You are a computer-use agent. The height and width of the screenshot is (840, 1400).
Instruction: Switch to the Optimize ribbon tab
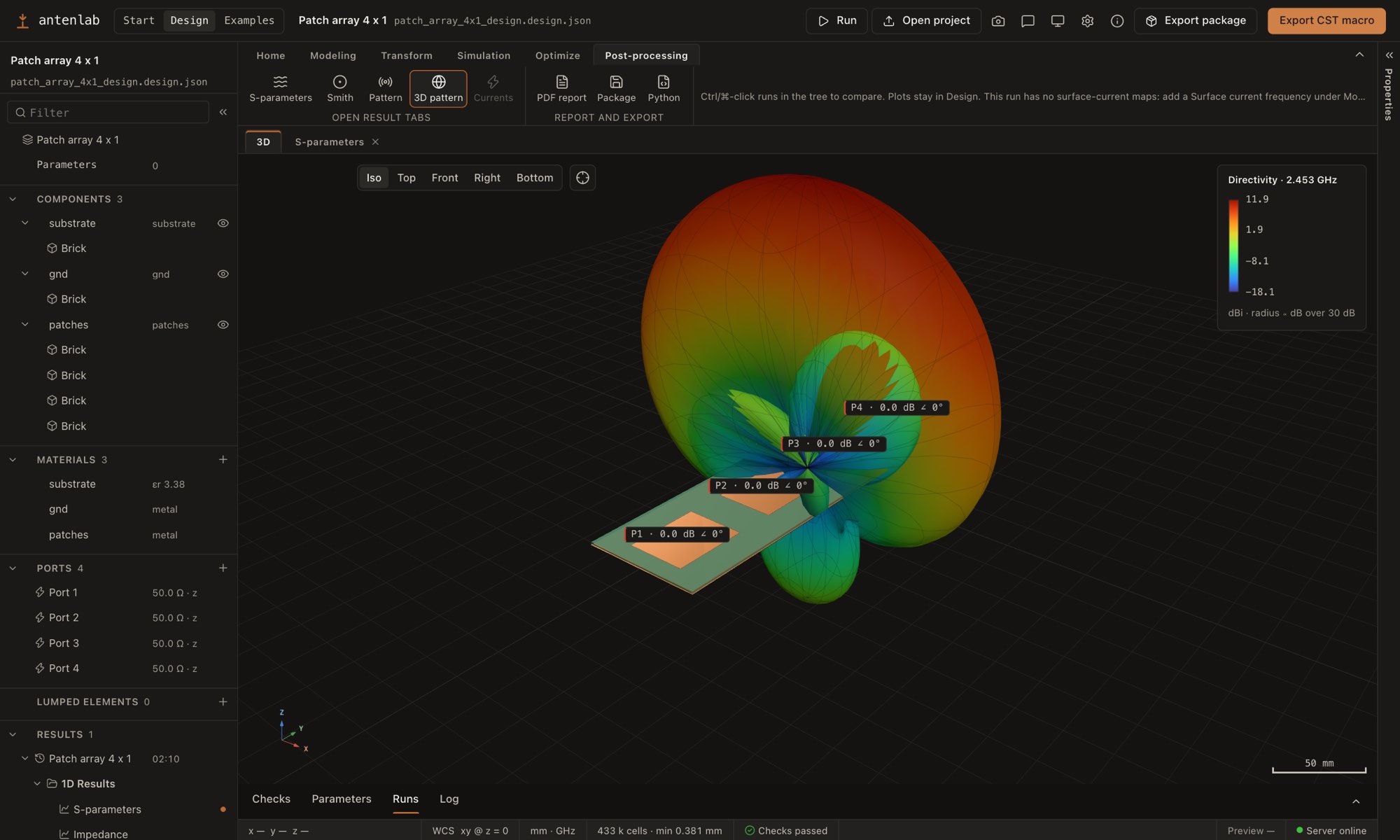point(558,55)
